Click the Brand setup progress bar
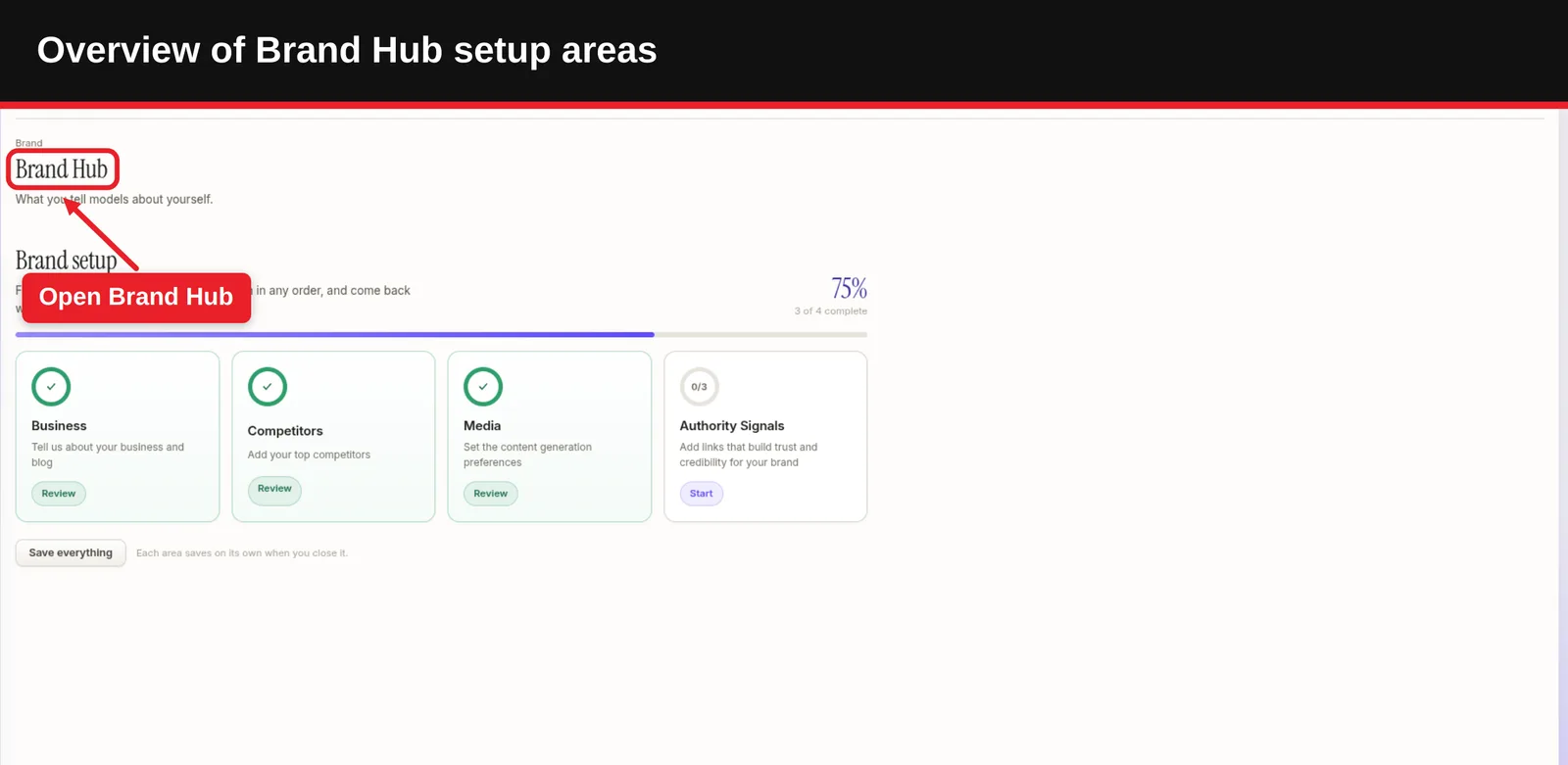1568x765 pixels. pos(441,335)
